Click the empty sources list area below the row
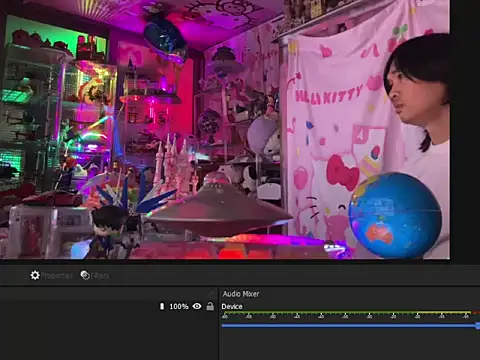Viewport: 480px width, 360px height. pyautogui.click(x=109, y=336)
